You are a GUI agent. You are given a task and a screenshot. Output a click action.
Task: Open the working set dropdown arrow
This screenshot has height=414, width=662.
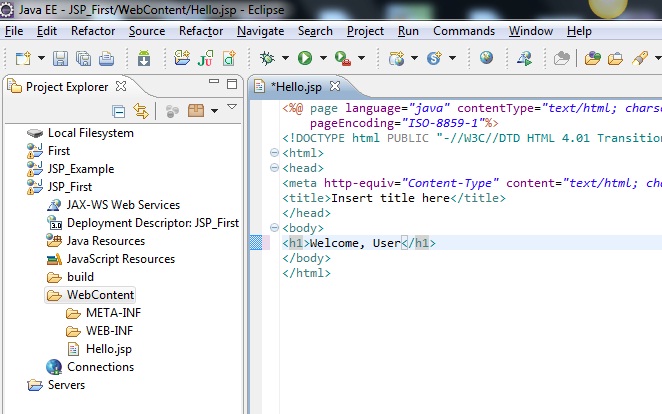[x=214, y=111]
